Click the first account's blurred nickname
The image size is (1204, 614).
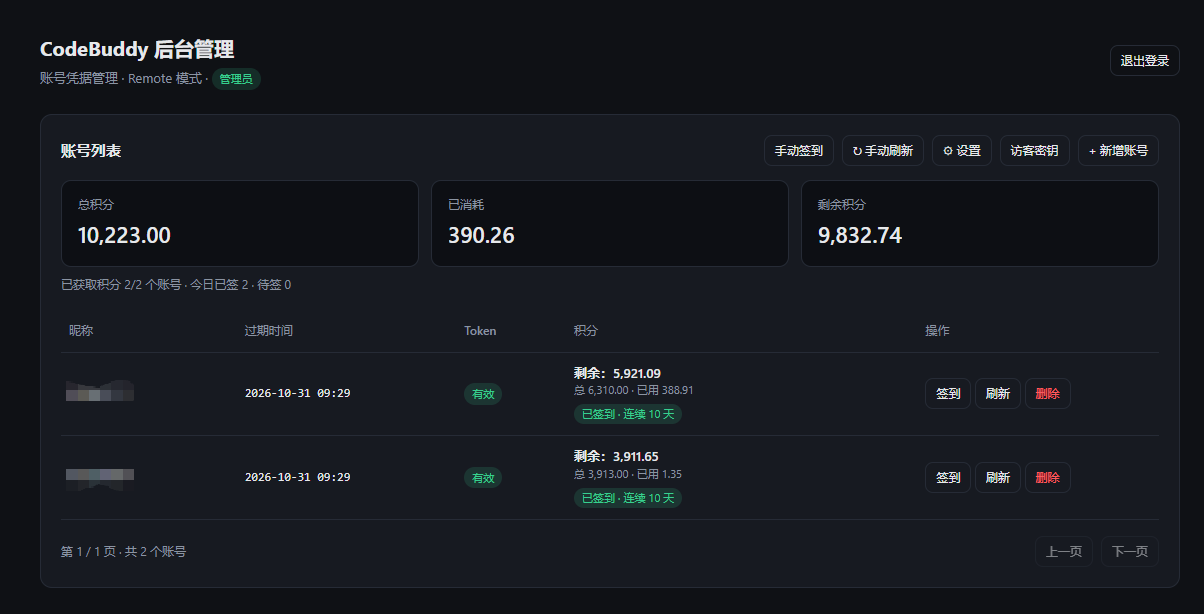(x=100, y=391)
